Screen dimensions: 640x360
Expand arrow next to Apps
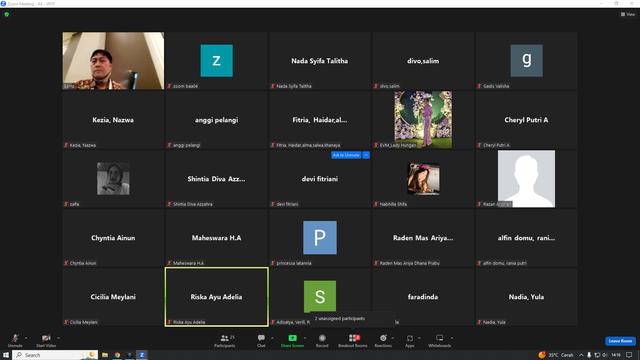[419, 338]
